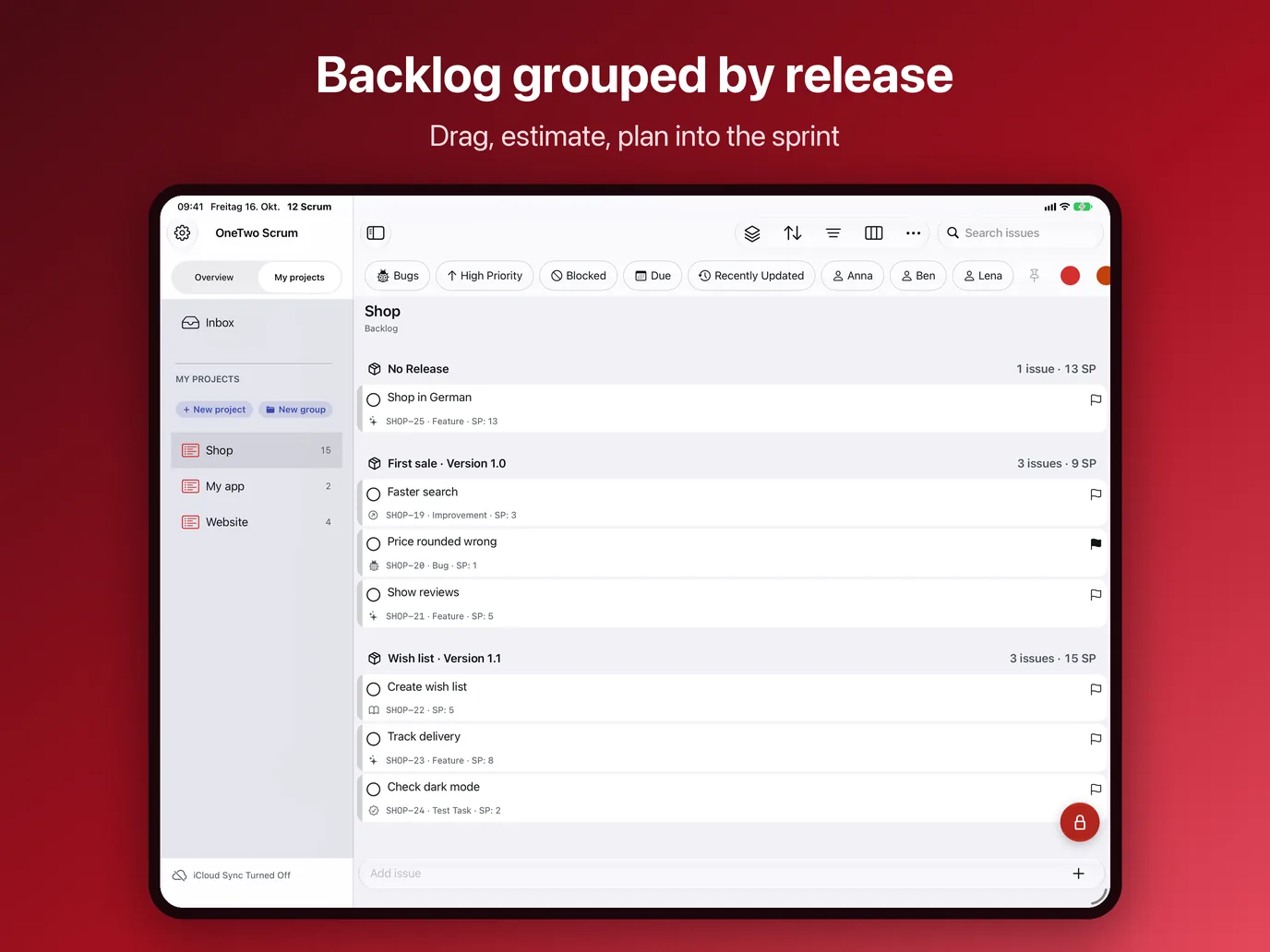
Task: Click the box icon beside Wish list
Action: tap(375, 659)
